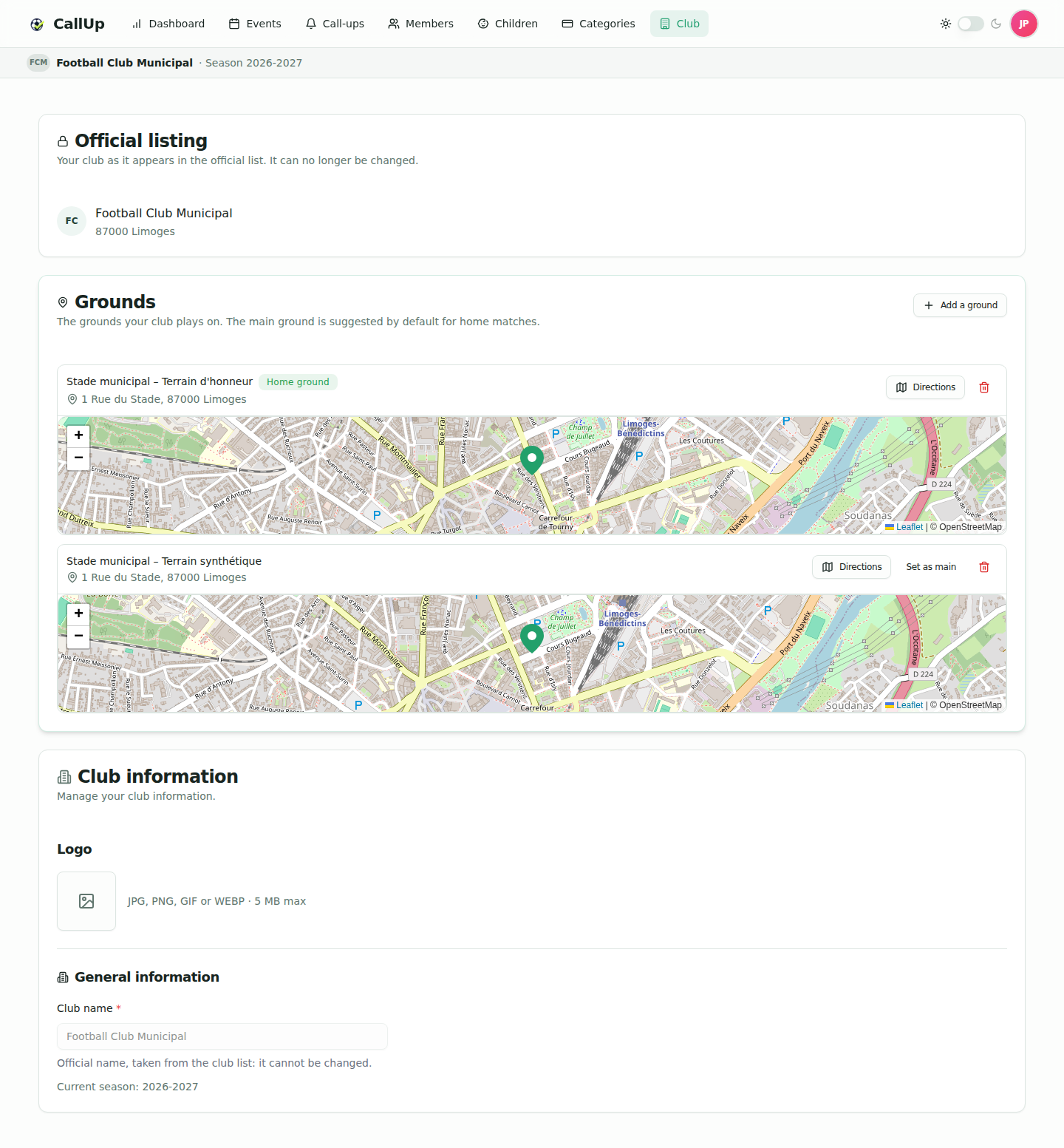The height and width of the screenshot is (1148, 1064).
Task: Open Leaflet link on Terrain d'honneur map
Action: point(904,527)
